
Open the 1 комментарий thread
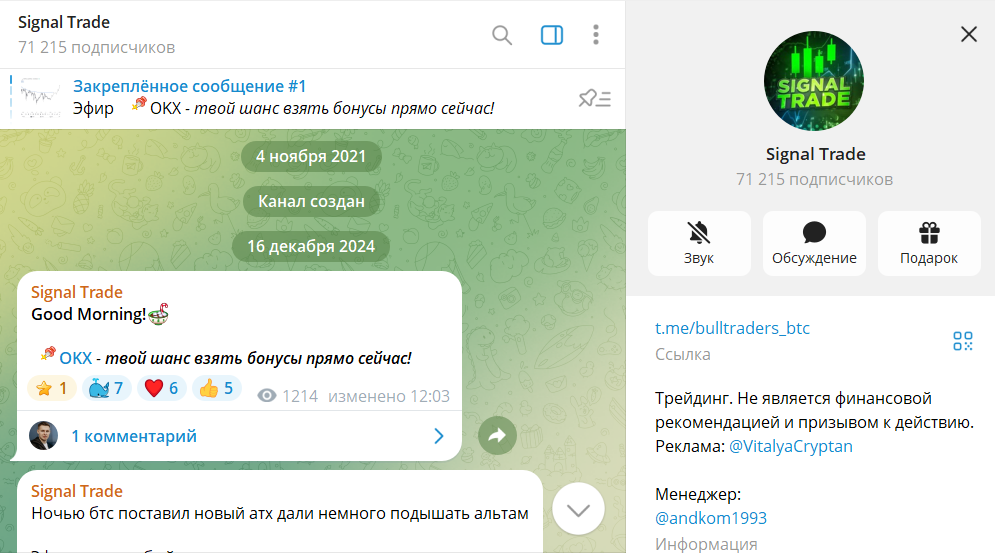(x=134, y=436)
